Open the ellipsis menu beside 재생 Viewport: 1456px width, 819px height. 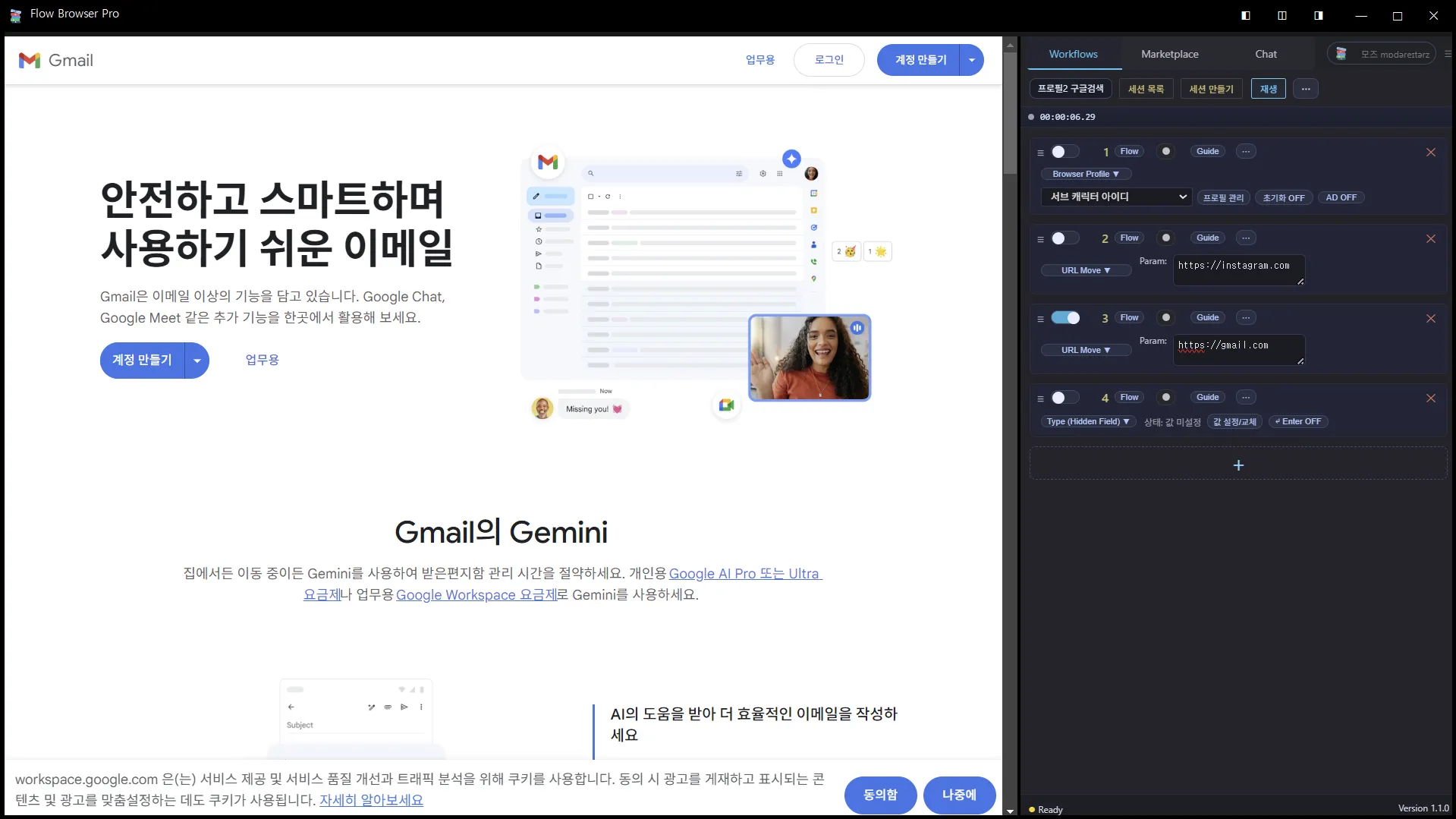(x=1304, y=89)
